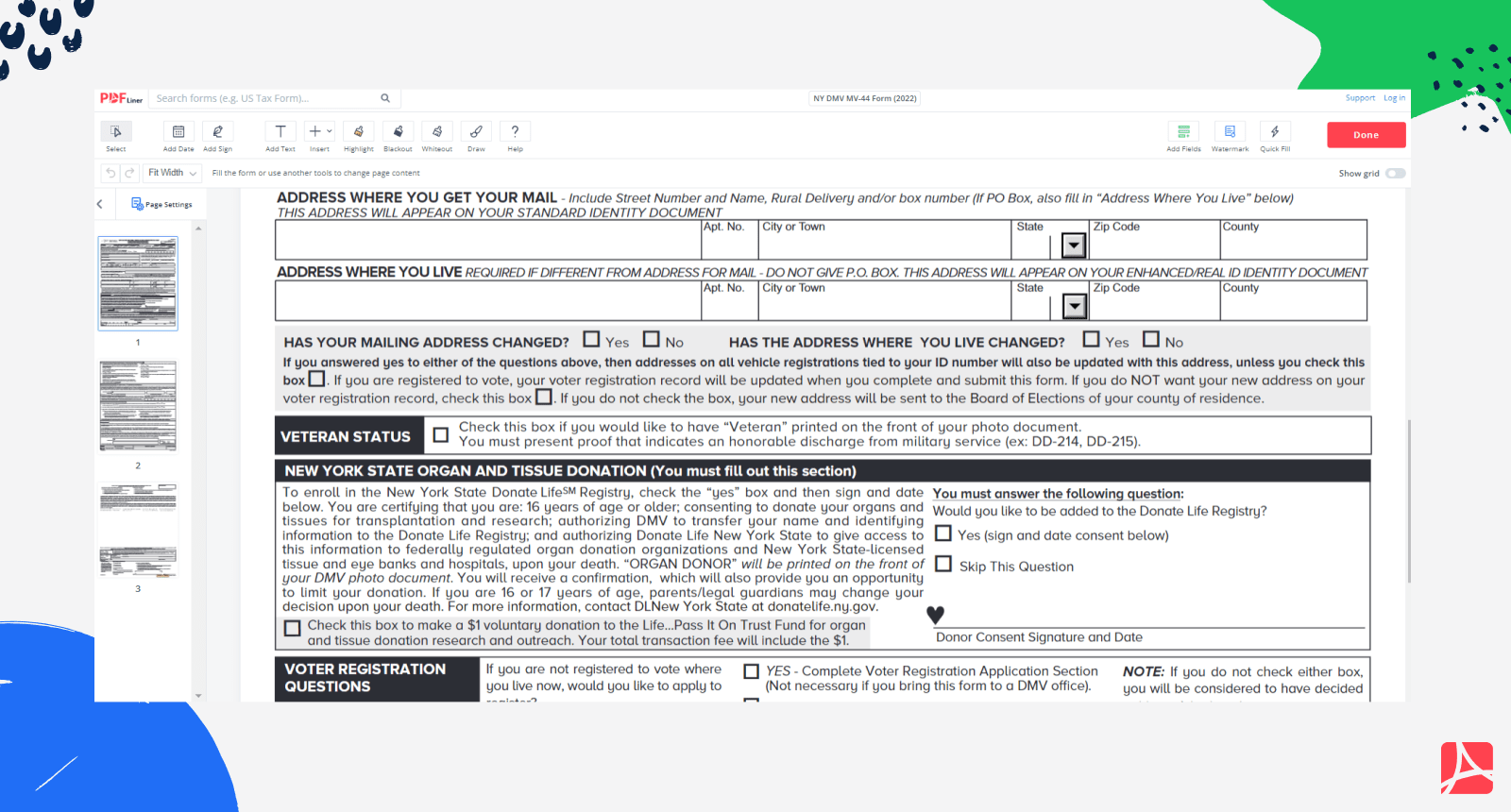The image size is (1511, 812).
Task: Open Page Settings
Action: 161,204
